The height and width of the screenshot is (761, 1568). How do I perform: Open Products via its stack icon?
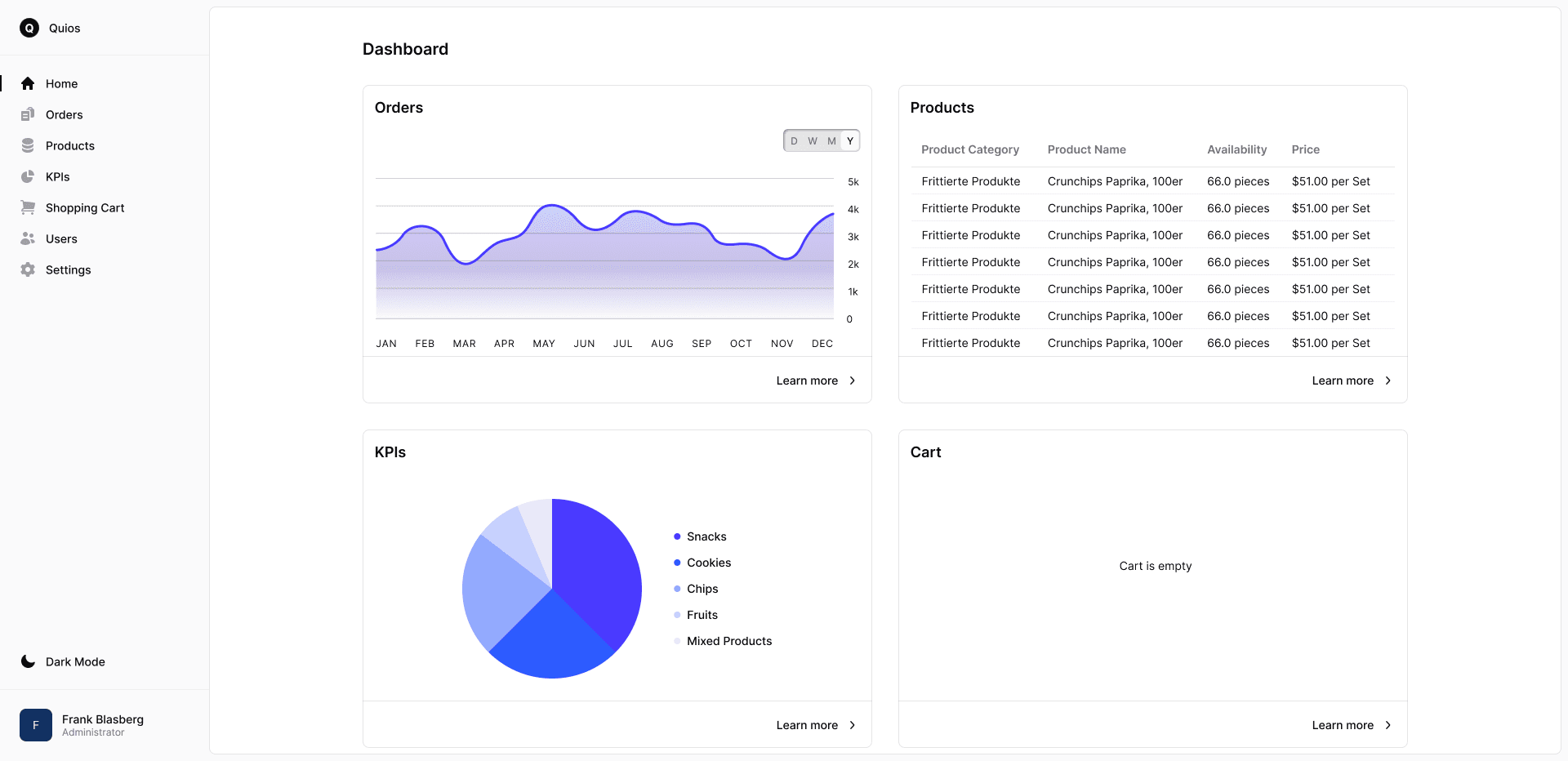[27, 145]
